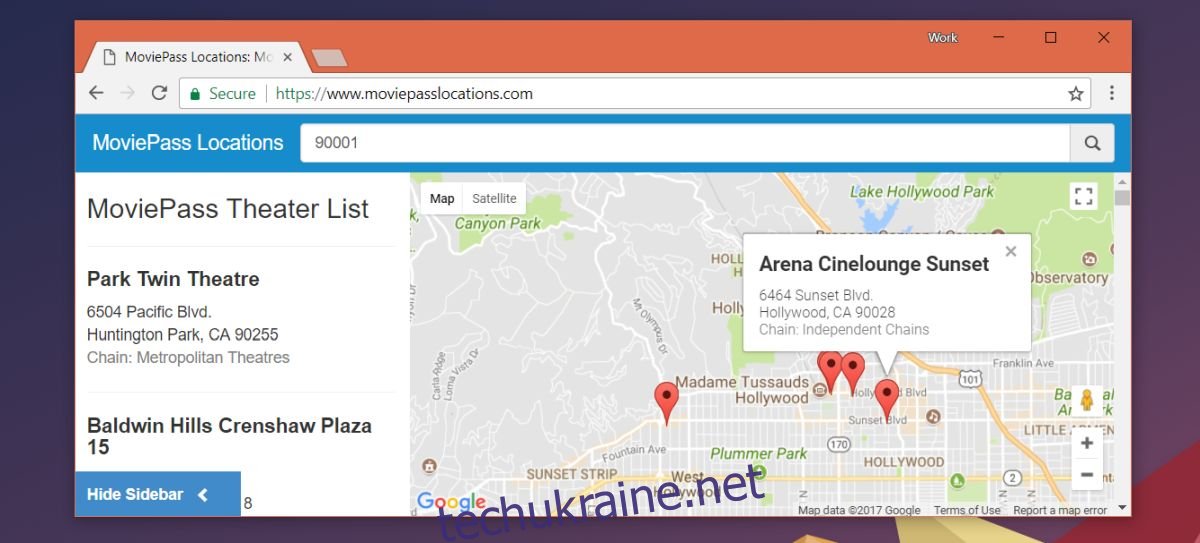The height and width of the screenshot is (543, 1200).
Task: Click the page vertical scrollbar thumb
Action: pyautogui.click(x=1122, y=197)
